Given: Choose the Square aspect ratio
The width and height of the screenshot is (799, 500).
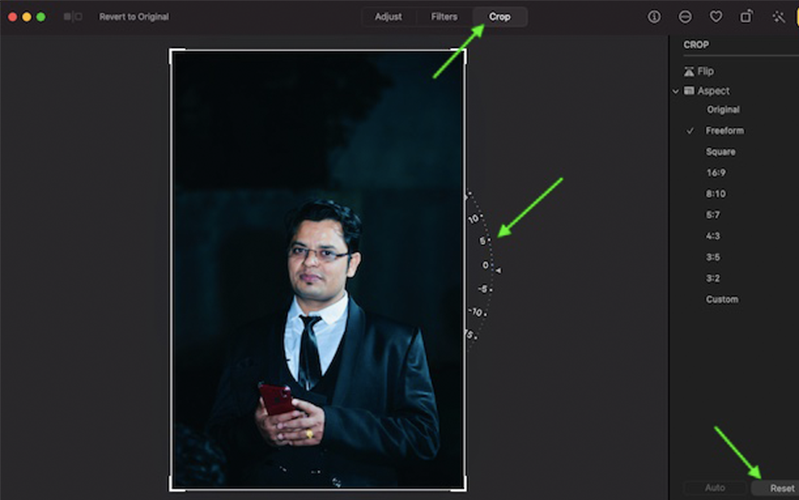Looking at the screenshot, I should (x=720, y=152).
